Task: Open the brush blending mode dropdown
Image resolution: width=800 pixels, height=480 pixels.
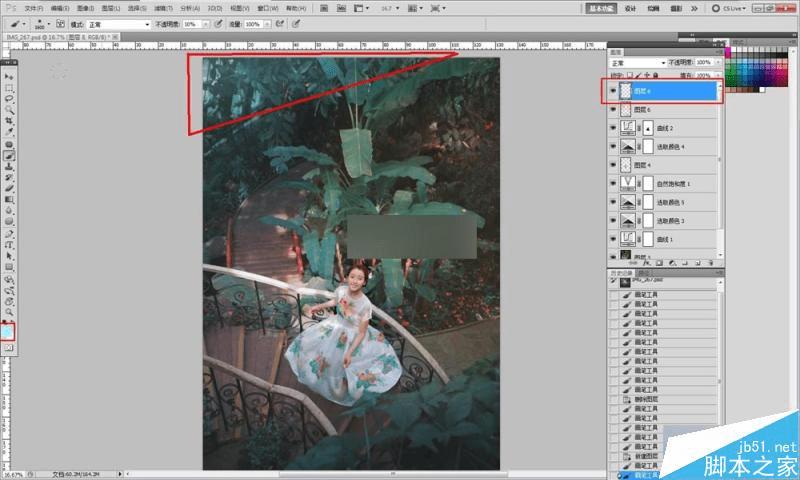Action: [x=118, y=23]
